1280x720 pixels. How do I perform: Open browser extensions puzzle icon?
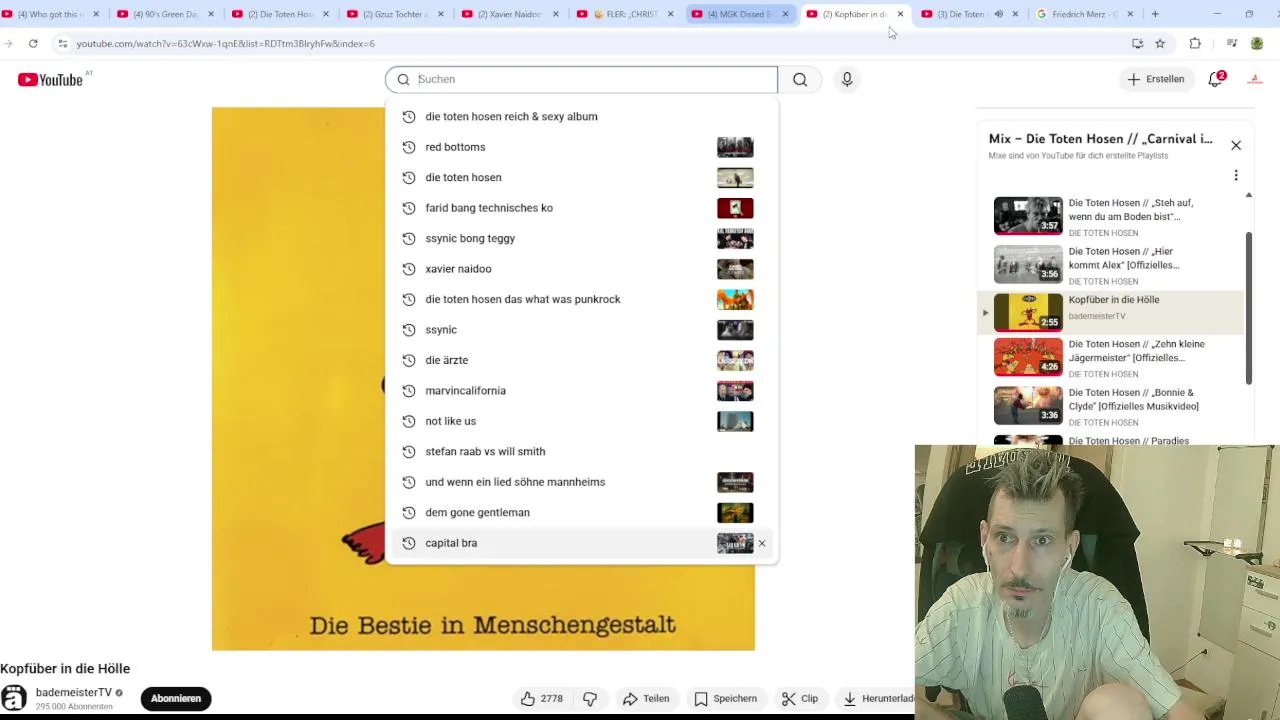[x=1195, y=43]
